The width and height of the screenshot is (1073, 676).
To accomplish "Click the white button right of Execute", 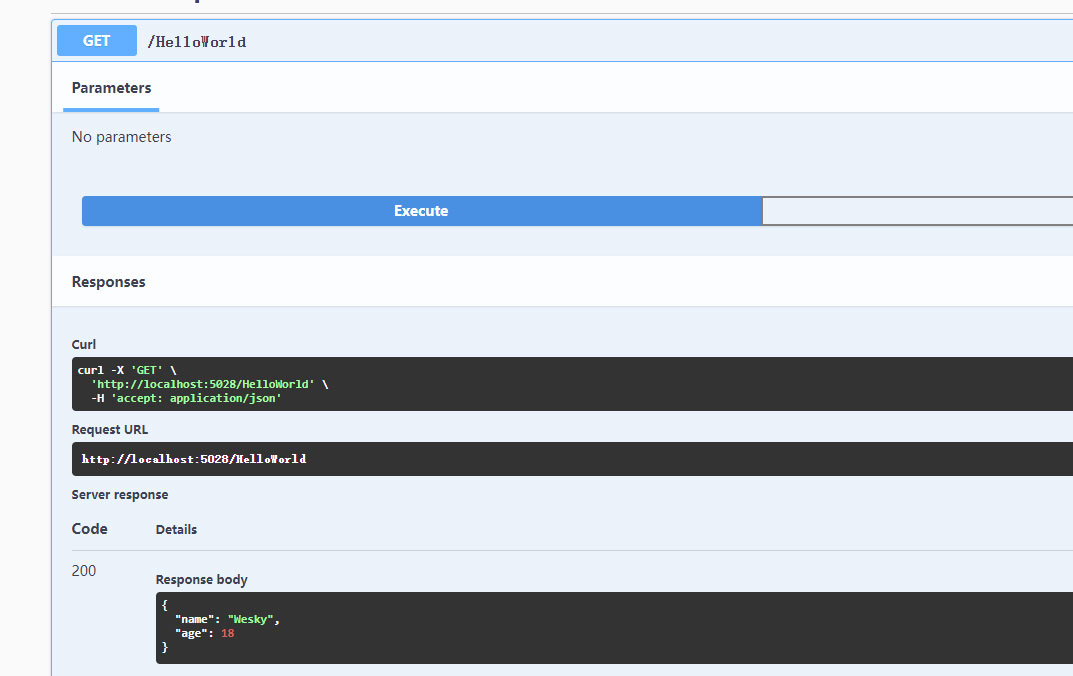I will [x=916, y=211].
